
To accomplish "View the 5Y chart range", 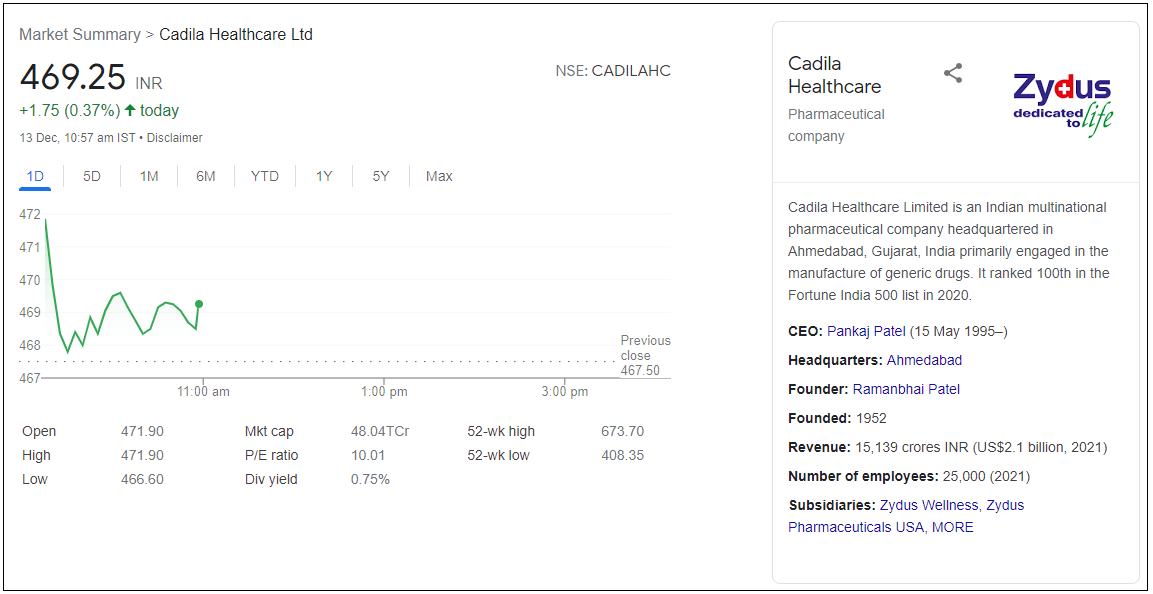I will point(381,176).
